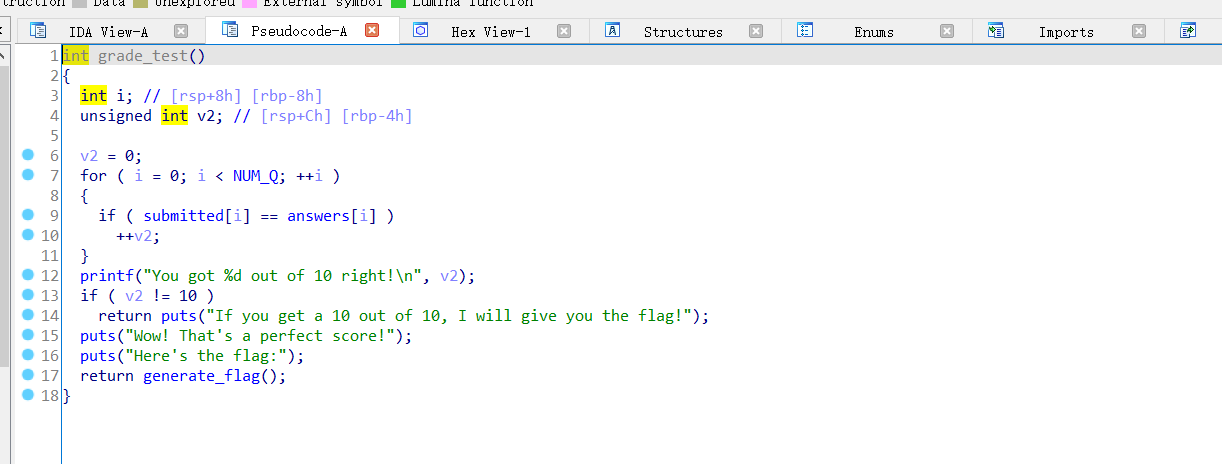Select the NUM_Q identifier in the for loop

click(x=256, y=176)
